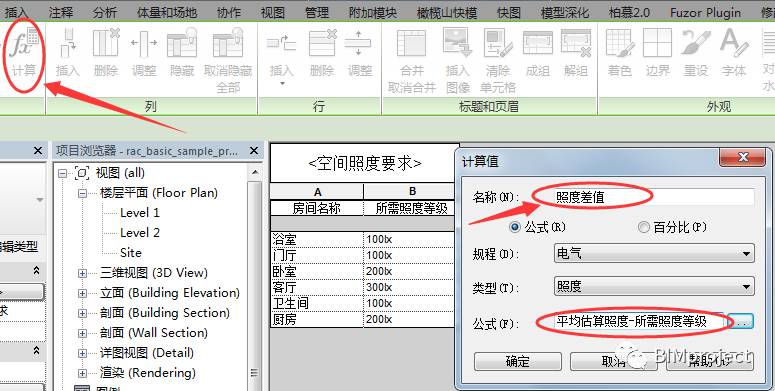
Task: Click the 边界 borders icon
Action: [657, 43]
